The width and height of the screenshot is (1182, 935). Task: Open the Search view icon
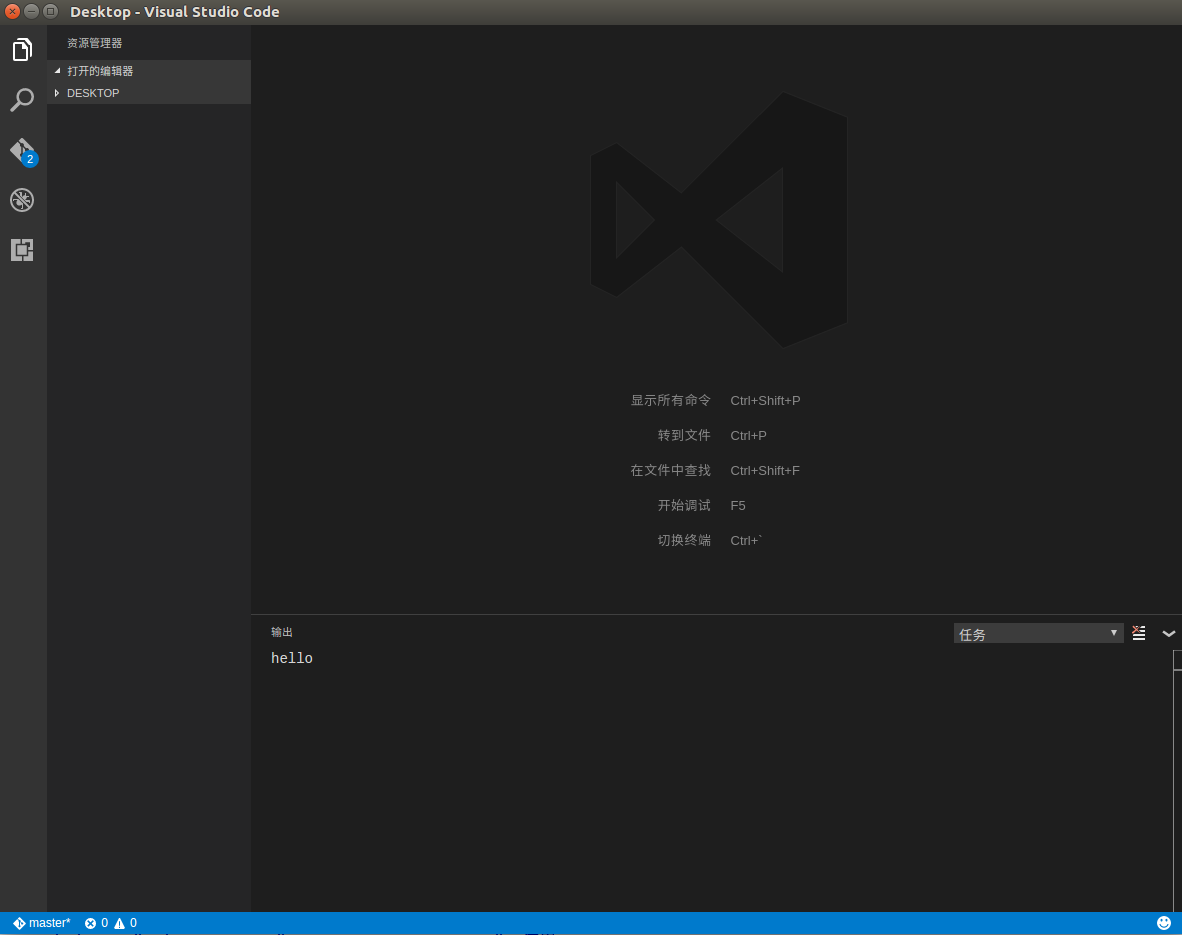(23, 100)
